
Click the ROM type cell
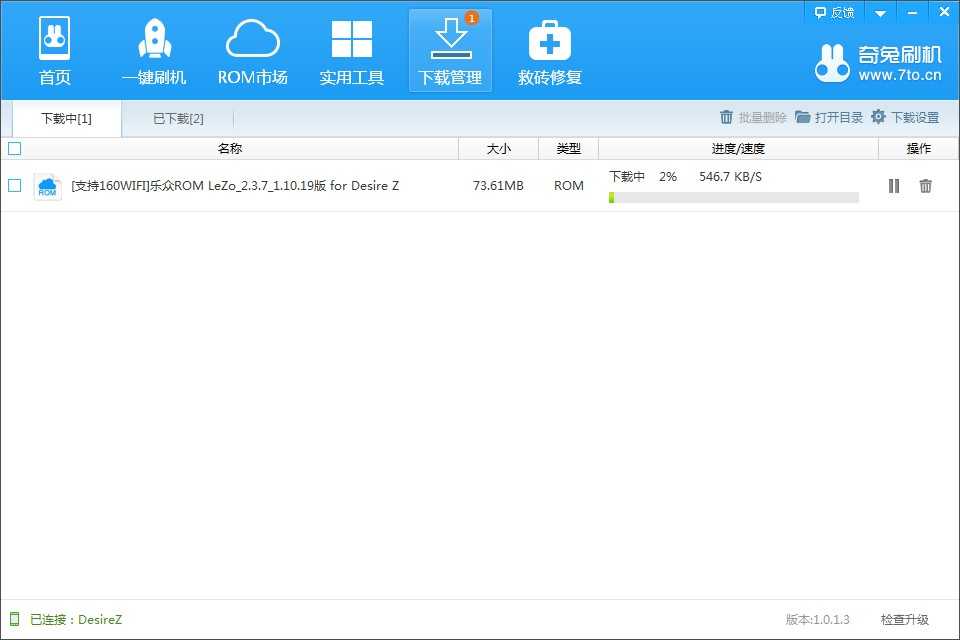click(x=569, y=186)
